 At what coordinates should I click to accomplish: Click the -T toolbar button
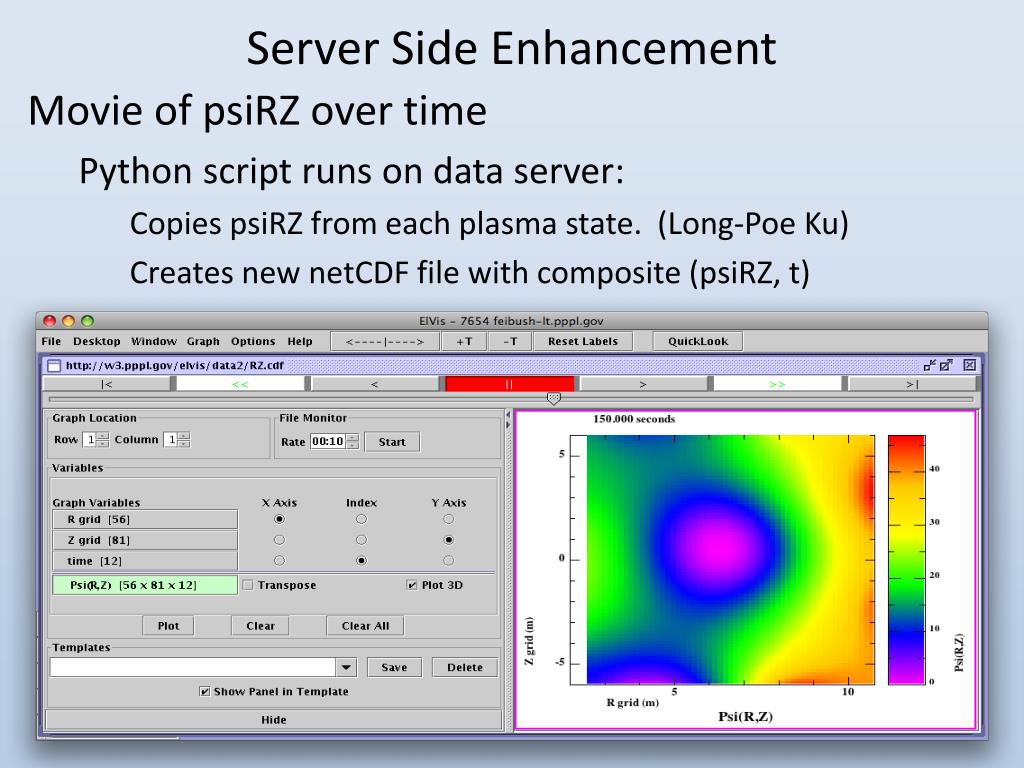(x=510, y=341)
